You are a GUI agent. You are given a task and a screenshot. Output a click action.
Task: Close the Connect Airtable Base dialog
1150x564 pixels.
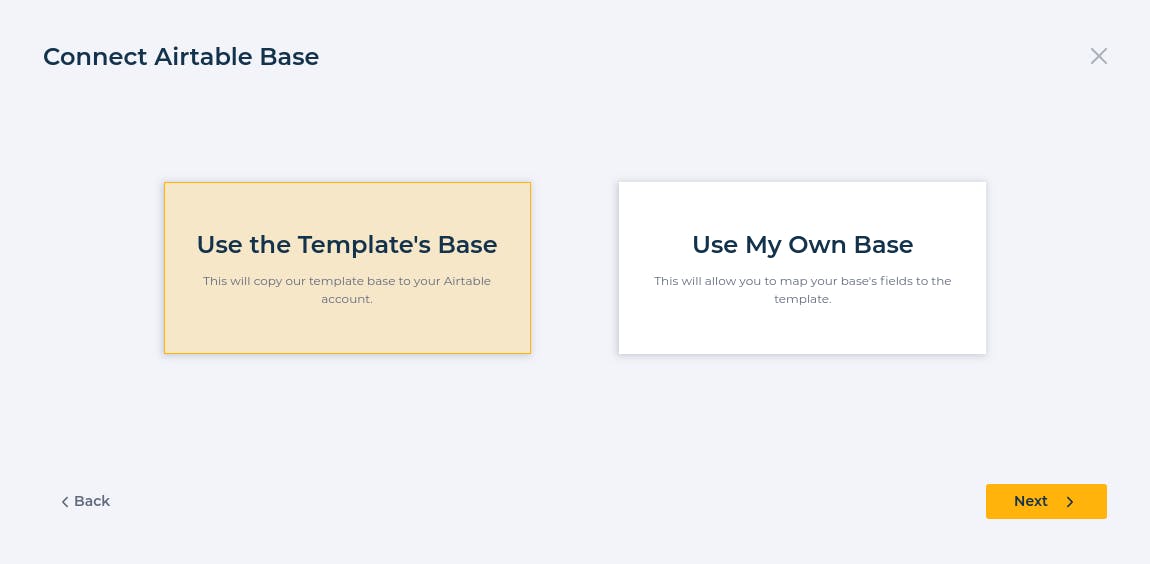[1098, 56]
